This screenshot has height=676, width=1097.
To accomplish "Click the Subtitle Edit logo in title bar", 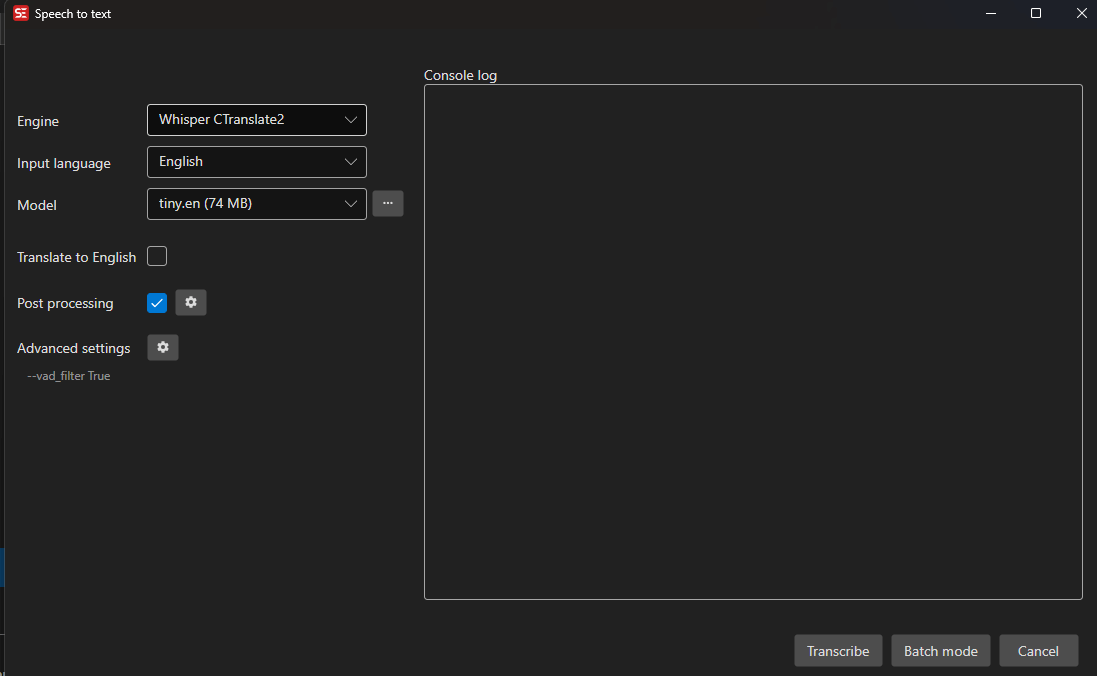I will (x=21, y=14).
